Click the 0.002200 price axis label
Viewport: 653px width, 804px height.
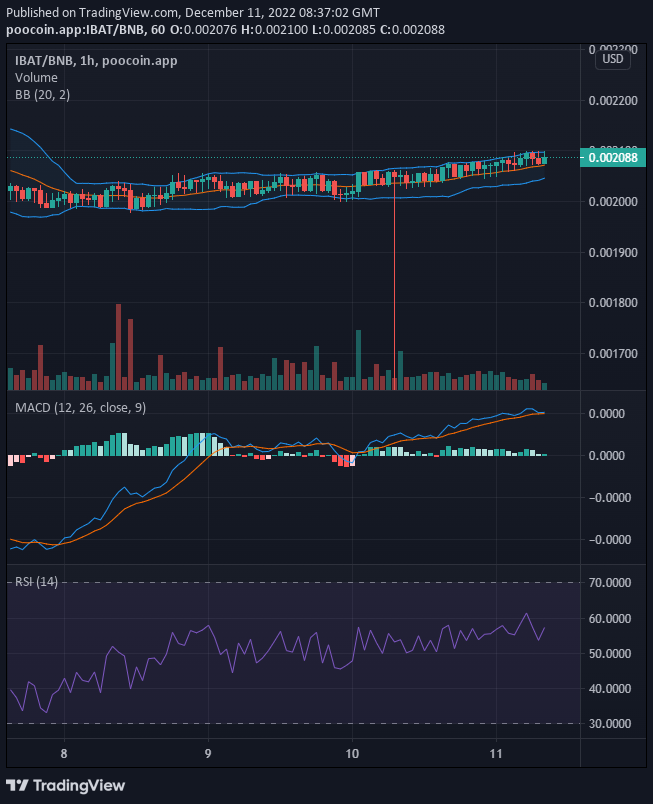pos(613,100)
